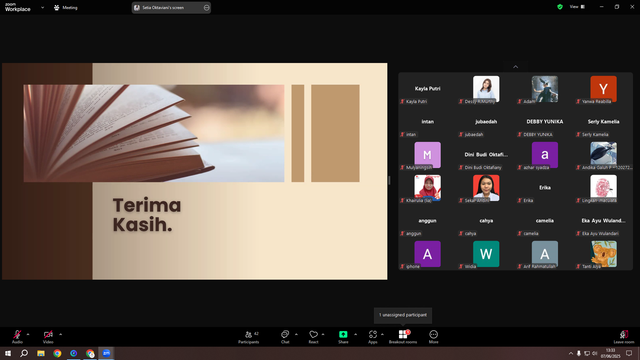Open the Apps panel
This screenshot has height=360, width=640.
pos(373,337)
